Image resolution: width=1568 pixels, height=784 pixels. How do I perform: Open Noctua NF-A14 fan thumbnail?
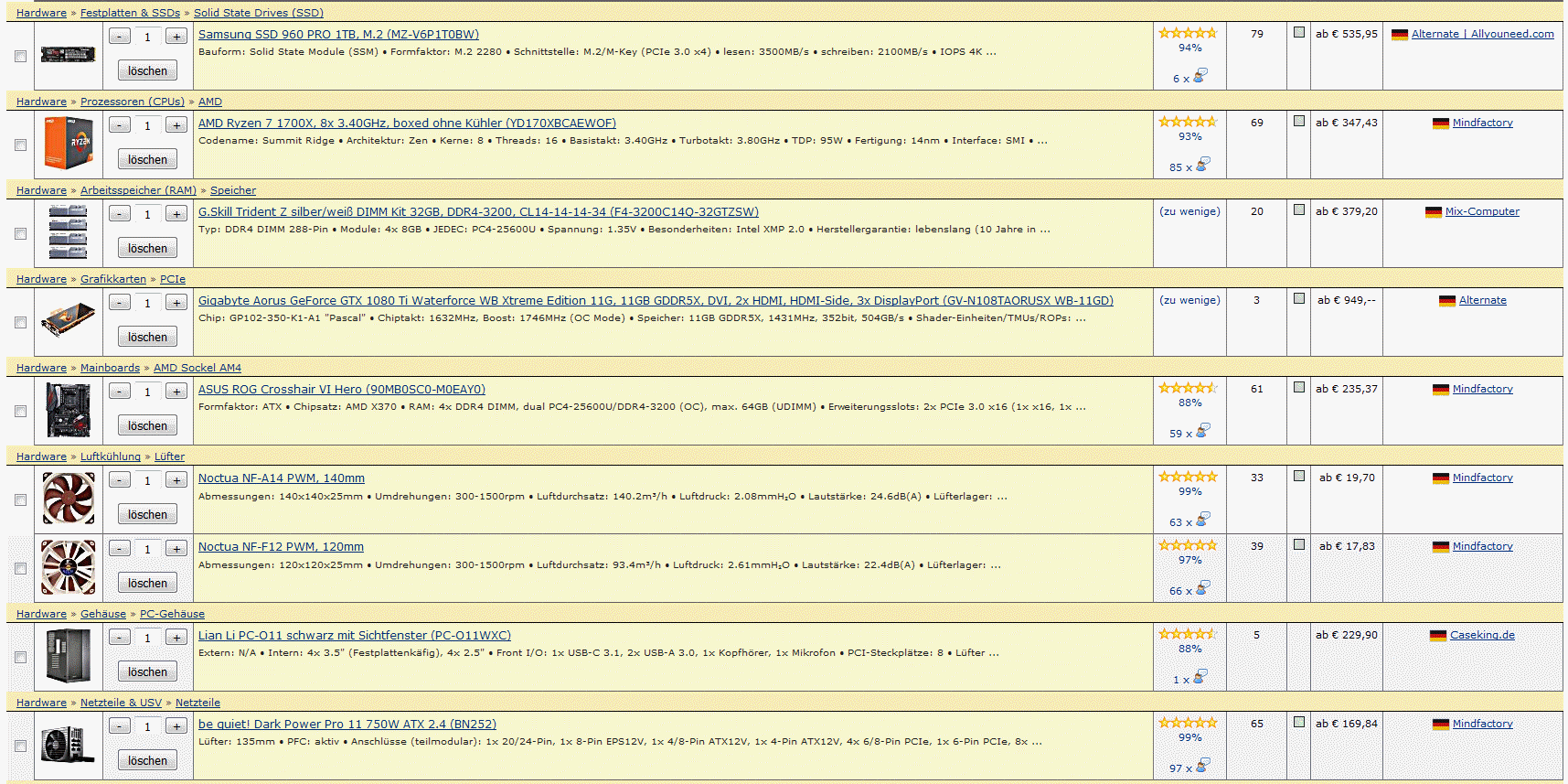point(68,499)
